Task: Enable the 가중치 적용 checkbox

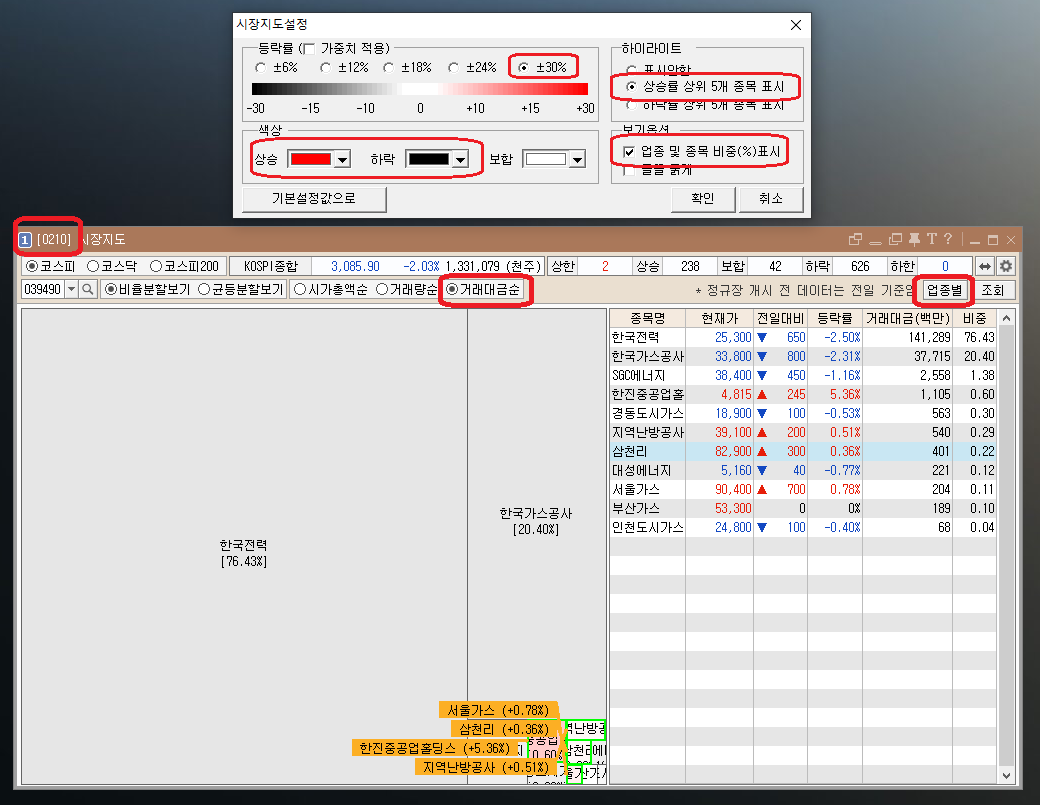Action: [309, 49]
